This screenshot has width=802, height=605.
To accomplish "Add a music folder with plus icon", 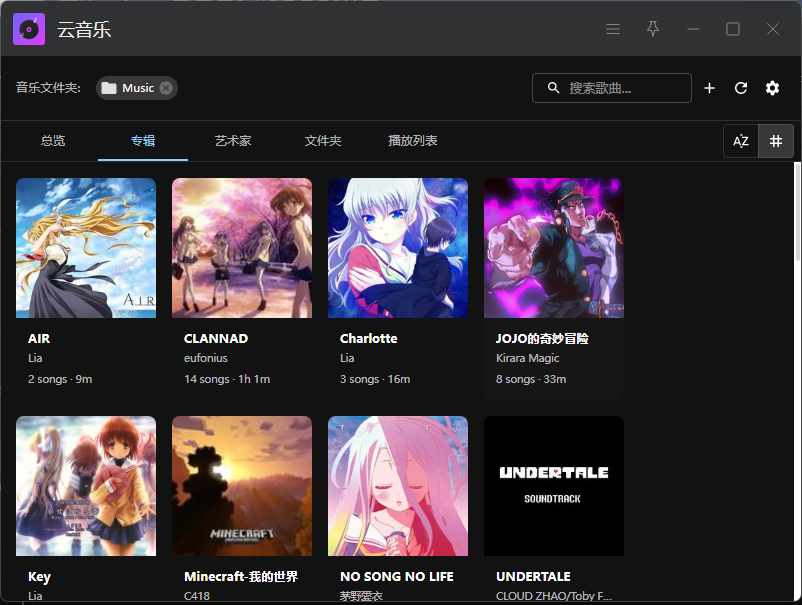I will [x=709, y=88].
